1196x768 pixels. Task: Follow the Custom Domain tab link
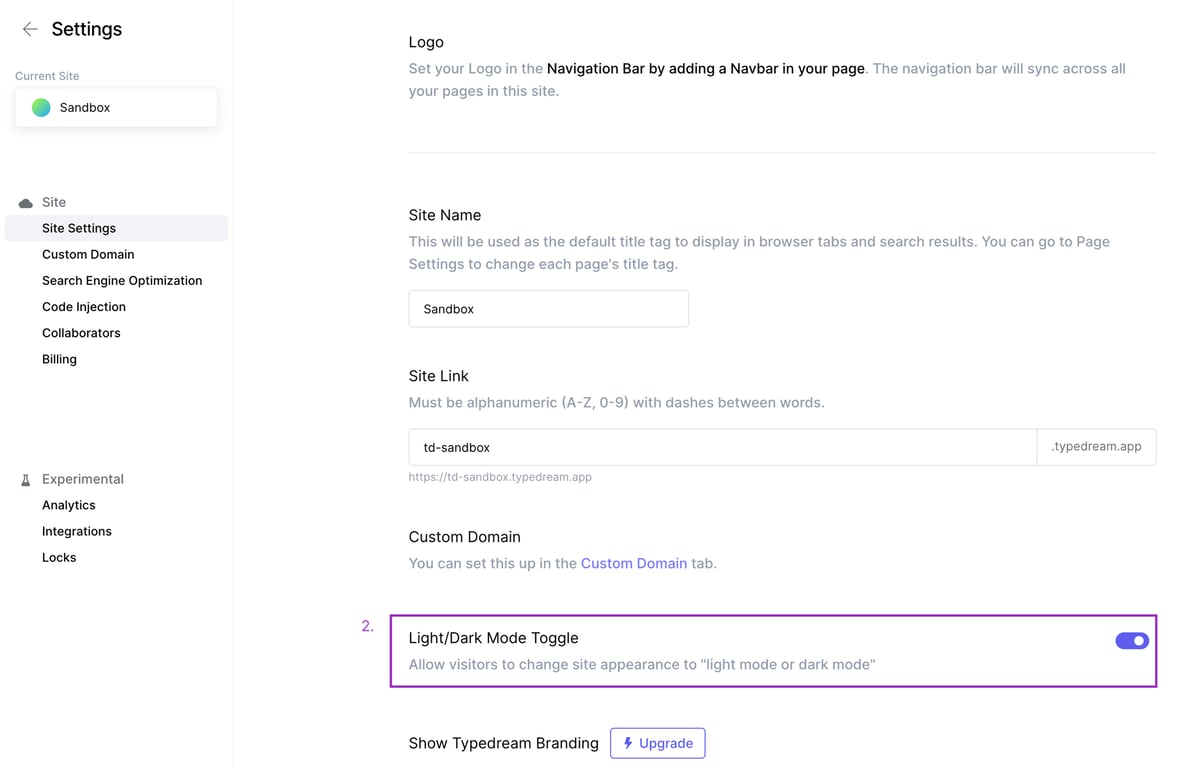tap(633, 564)
